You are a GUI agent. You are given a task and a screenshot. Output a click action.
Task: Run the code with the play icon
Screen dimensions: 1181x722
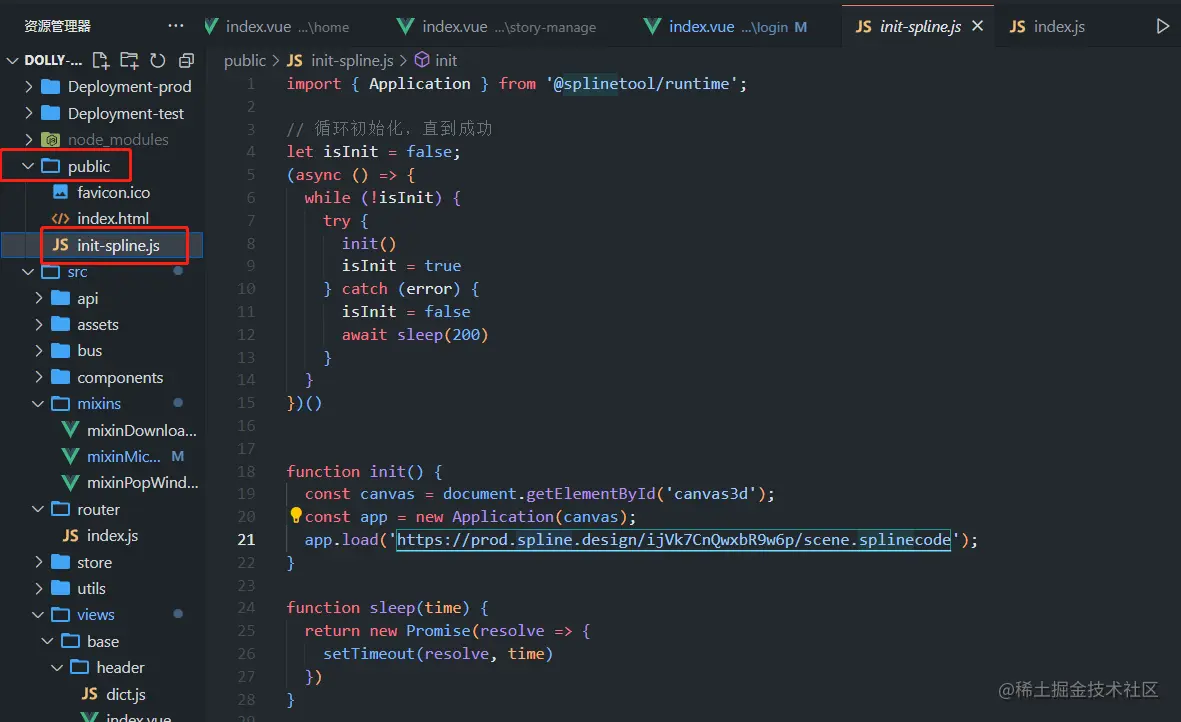1162,26
